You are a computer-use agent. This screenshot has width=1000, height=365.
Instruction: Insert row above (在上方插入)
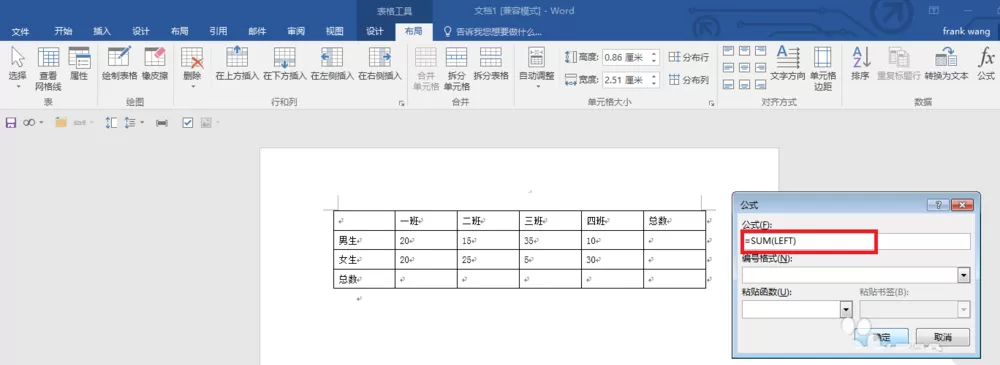coord(237,64)
